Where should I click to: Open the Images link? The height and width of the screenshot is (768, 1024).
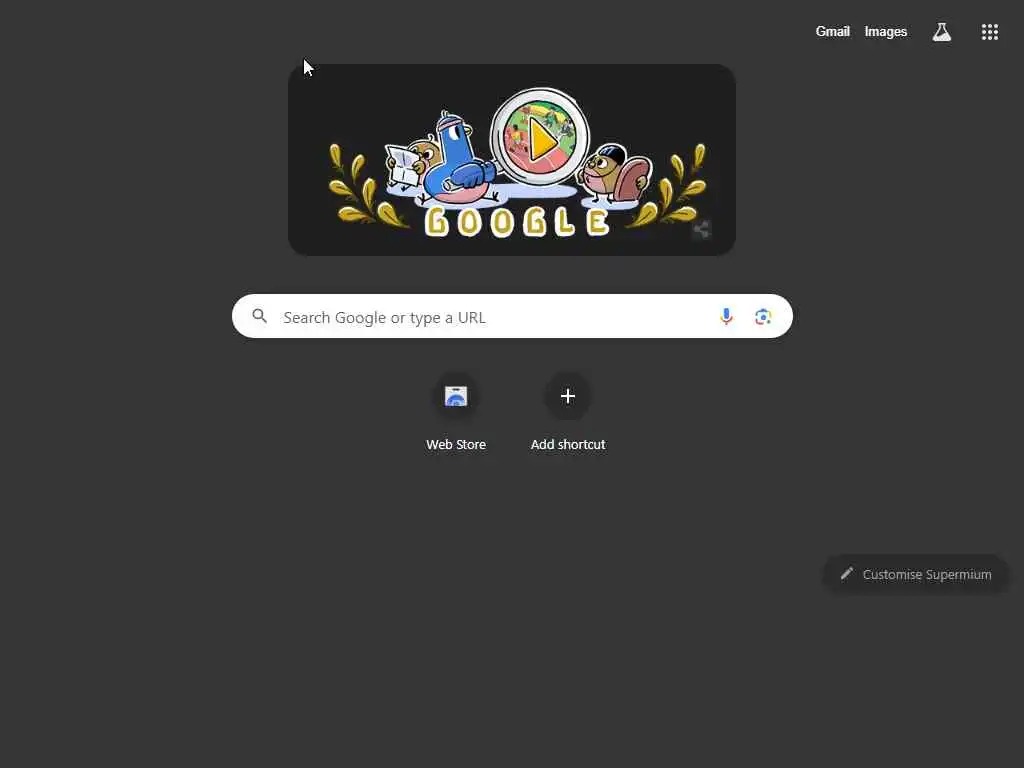tap(886, 31)
